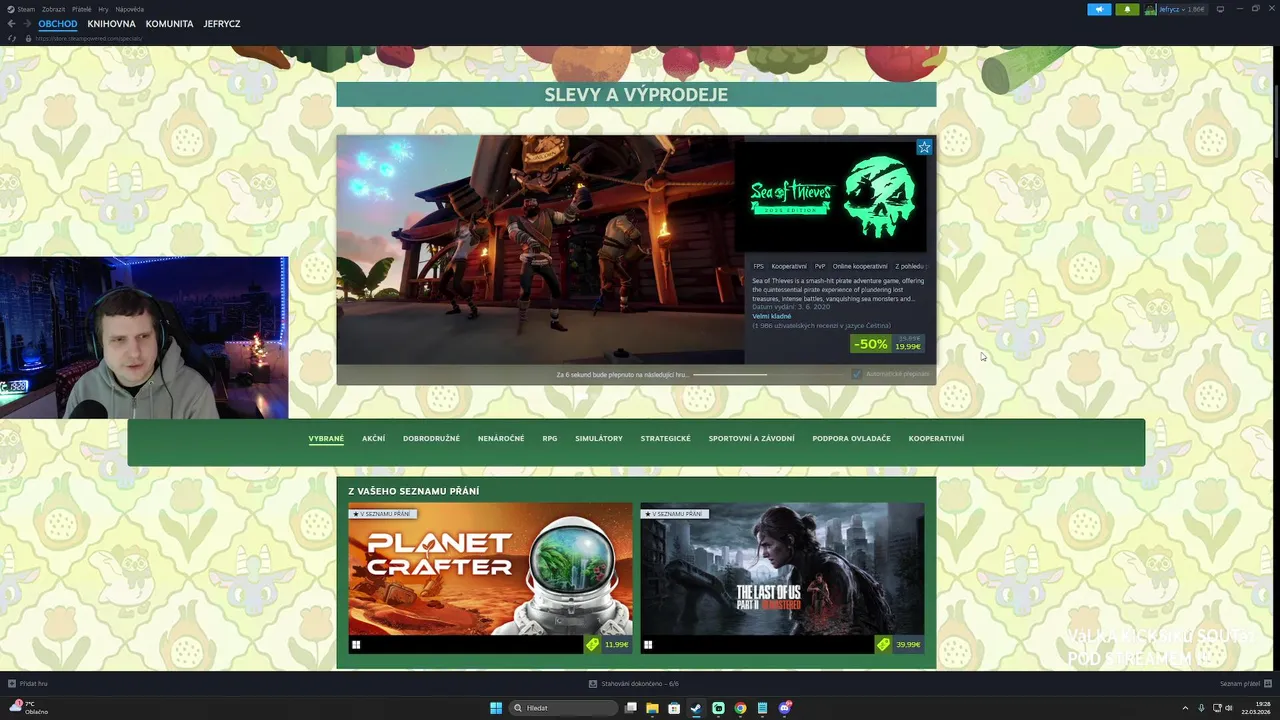Click the discount tag icon next to 39,99€

point(884,645)
